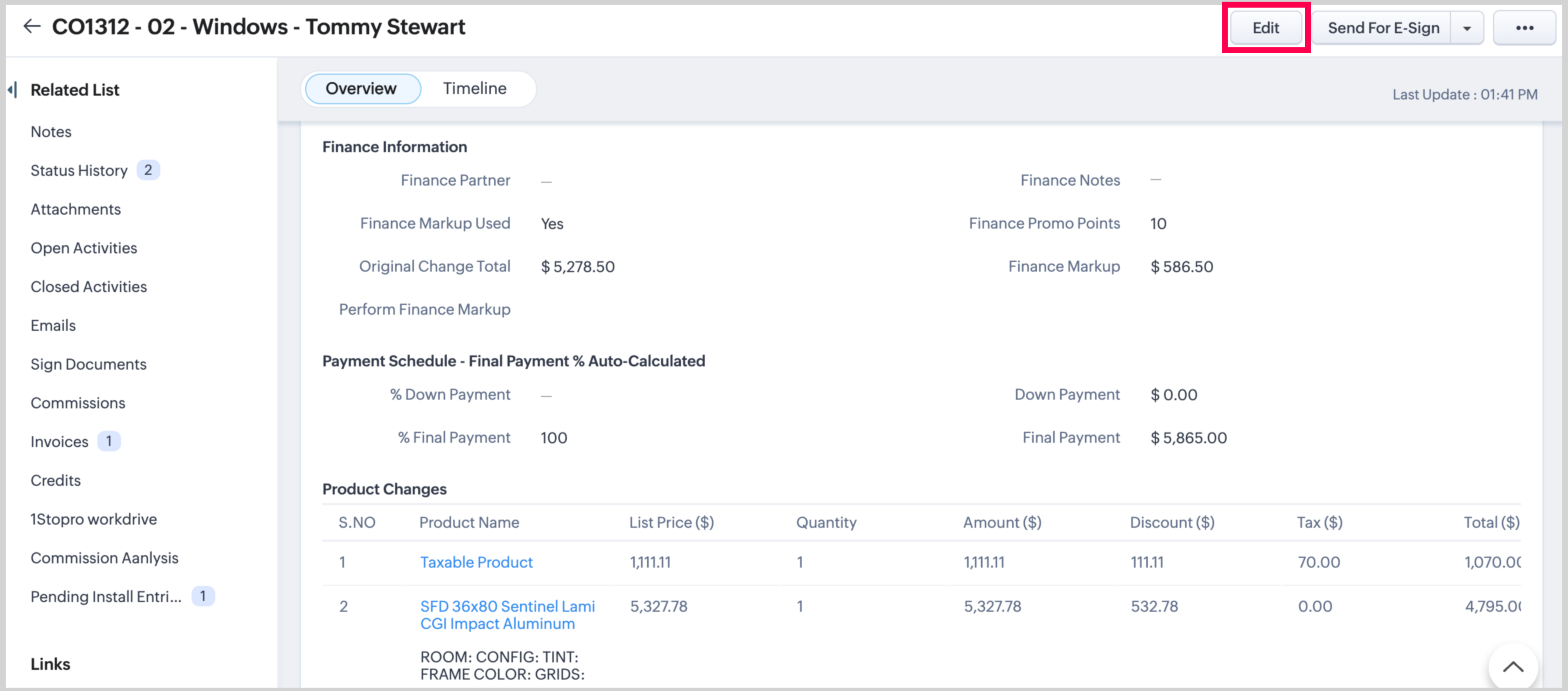This screenshot has width=1568, height=691.
Task: Collapse the Related List sidebar panel
Action: tap(12, 90)
